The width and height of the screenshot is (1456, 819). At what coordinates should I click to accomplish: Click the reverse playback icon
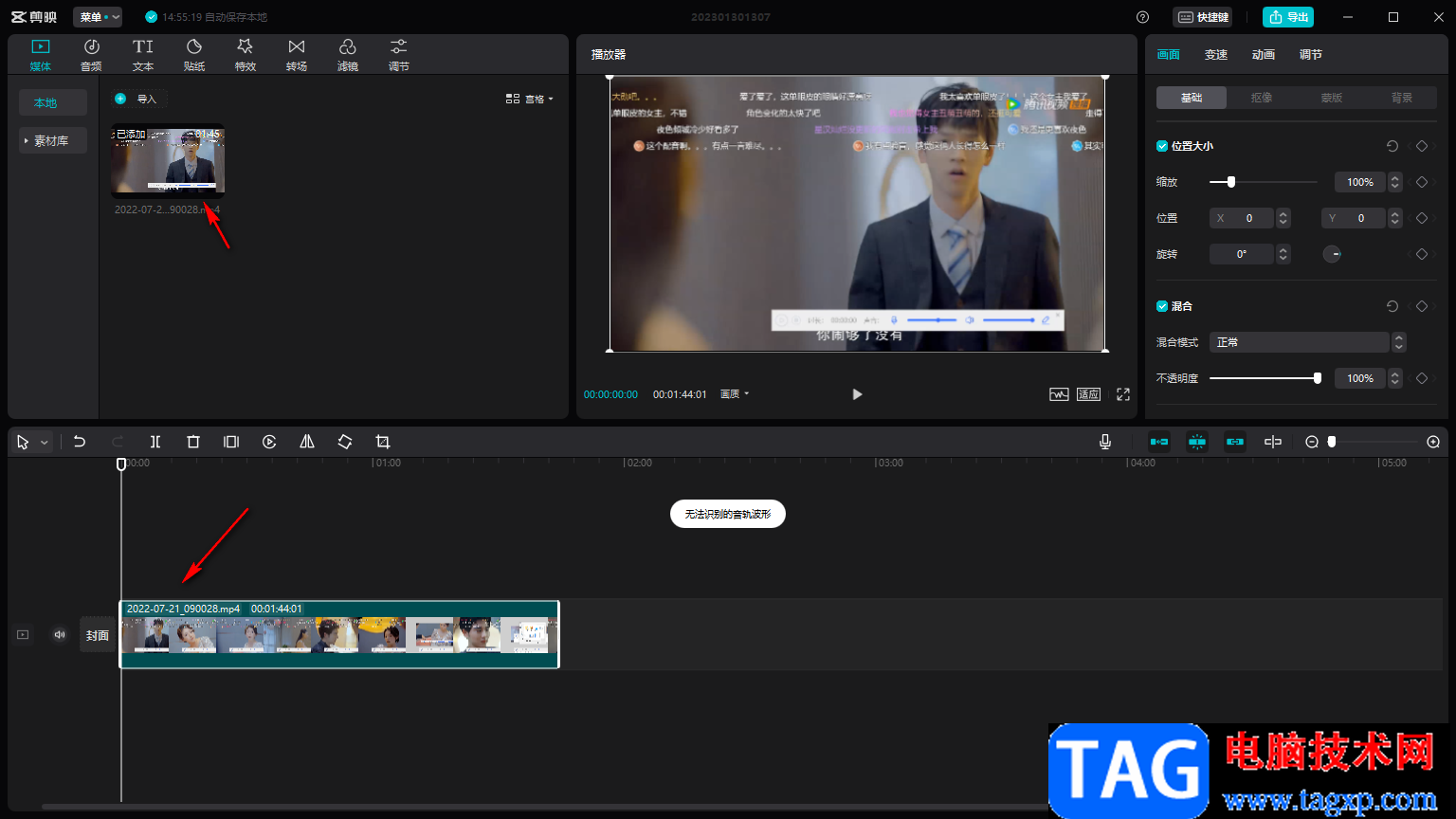click(269, 442)
